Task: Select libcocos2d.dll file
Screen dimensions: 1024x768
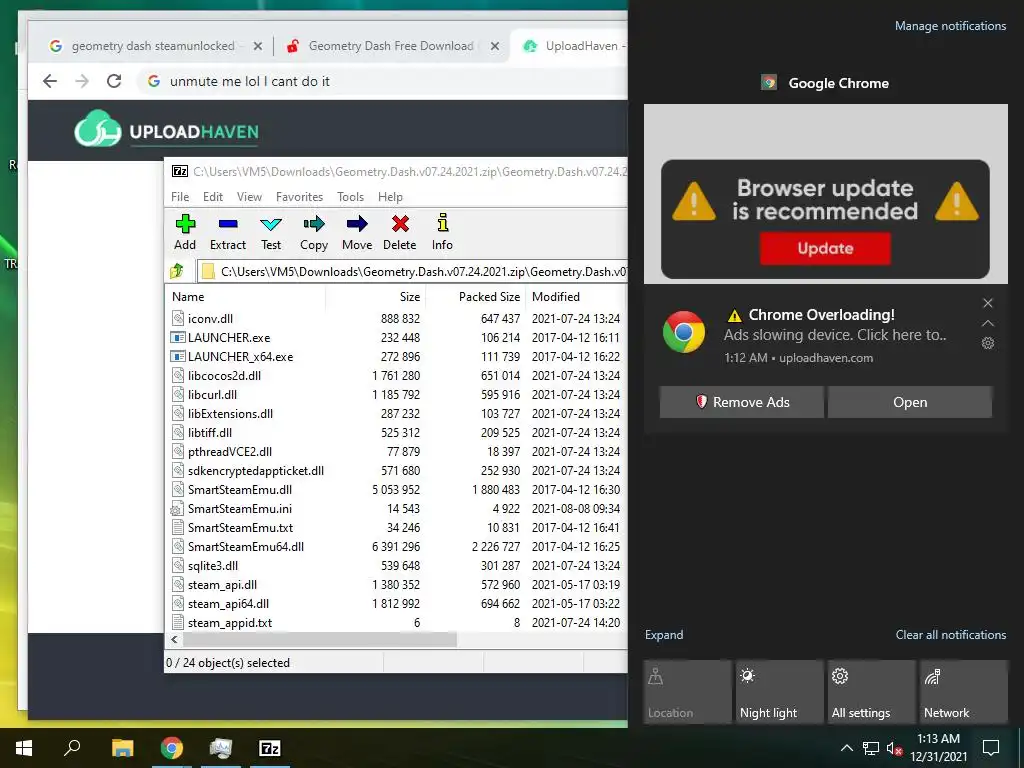Action: coord(224,376)
